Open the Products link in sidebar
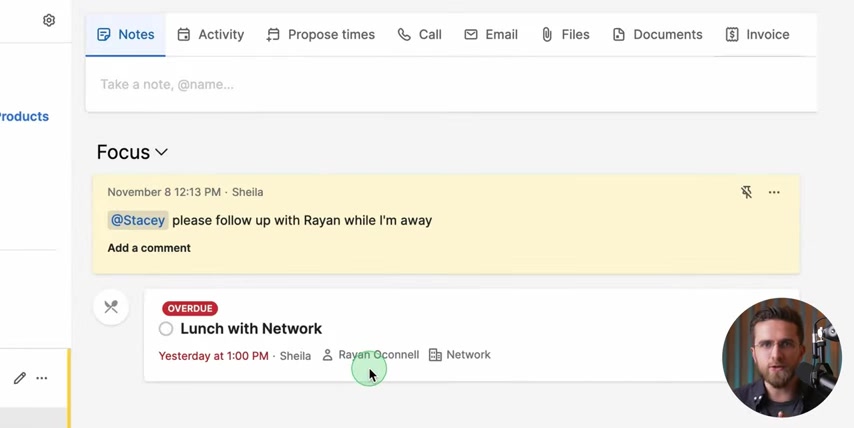854x428 pixels. coord(24,117)
